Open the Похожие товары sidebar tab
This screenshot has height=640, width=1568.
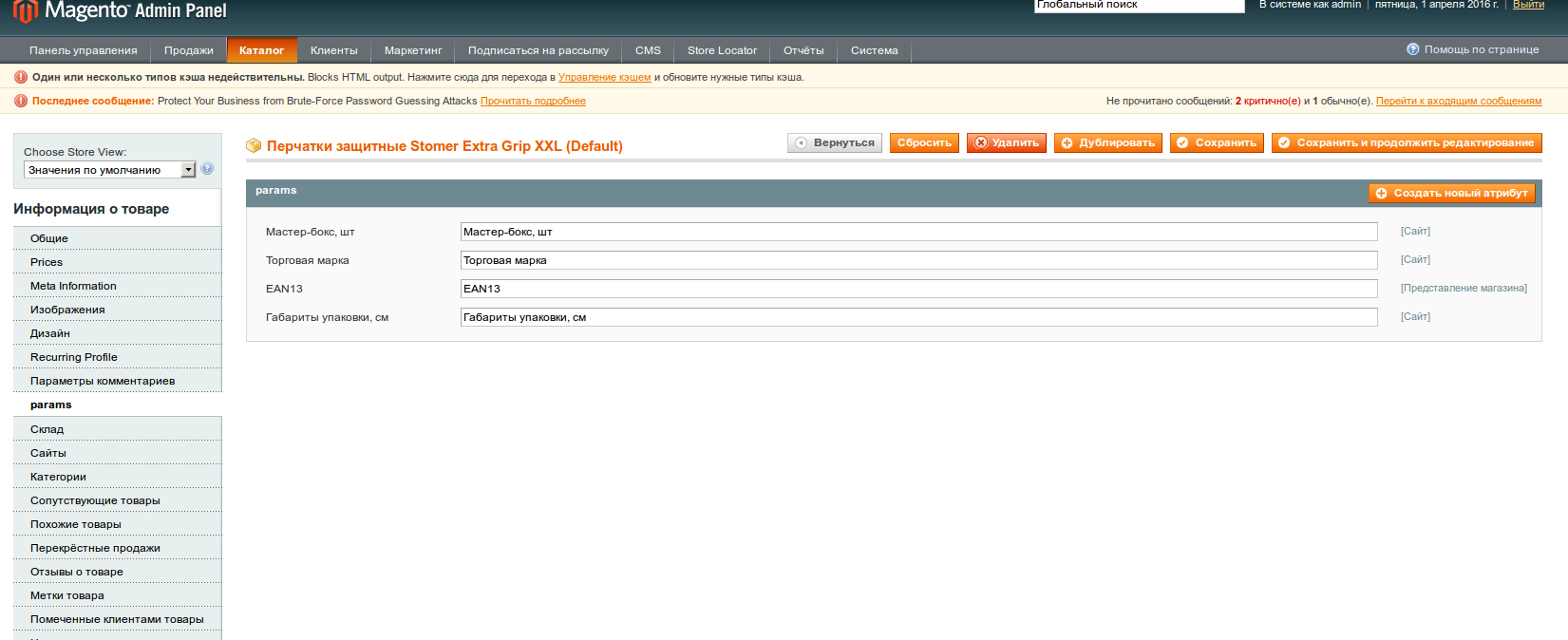tap(118, 524)
